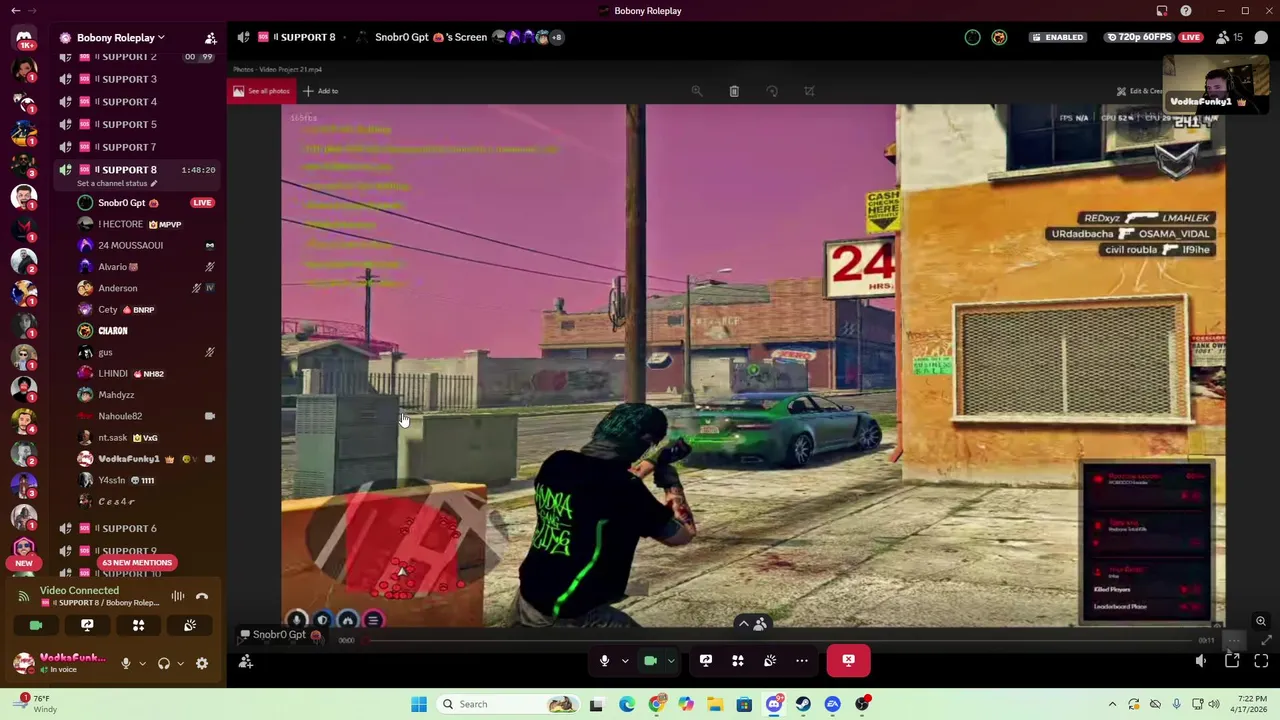Stop watching stream red button

848,660
